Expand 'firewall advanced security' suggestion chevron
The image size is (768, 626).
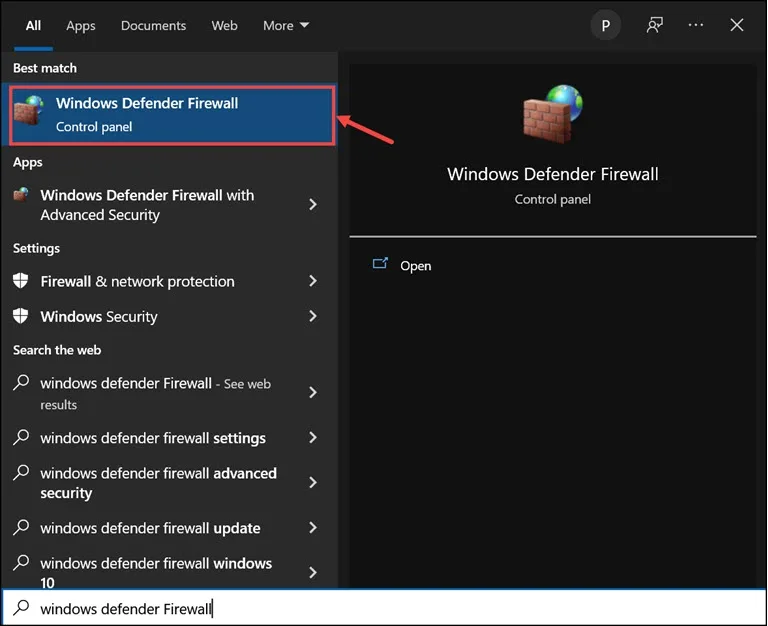click(x=312, y=482)
